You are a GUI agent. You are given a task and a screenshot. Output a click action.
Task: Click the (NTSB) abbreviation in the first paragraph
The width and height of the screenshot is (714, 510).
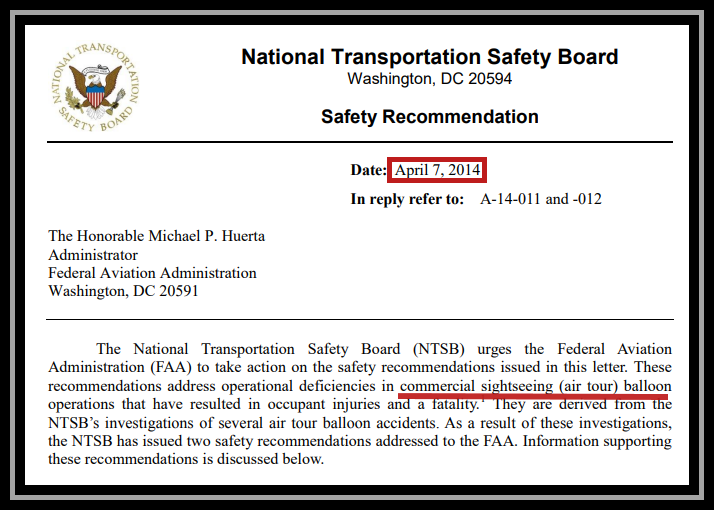(x=439, y=349)
